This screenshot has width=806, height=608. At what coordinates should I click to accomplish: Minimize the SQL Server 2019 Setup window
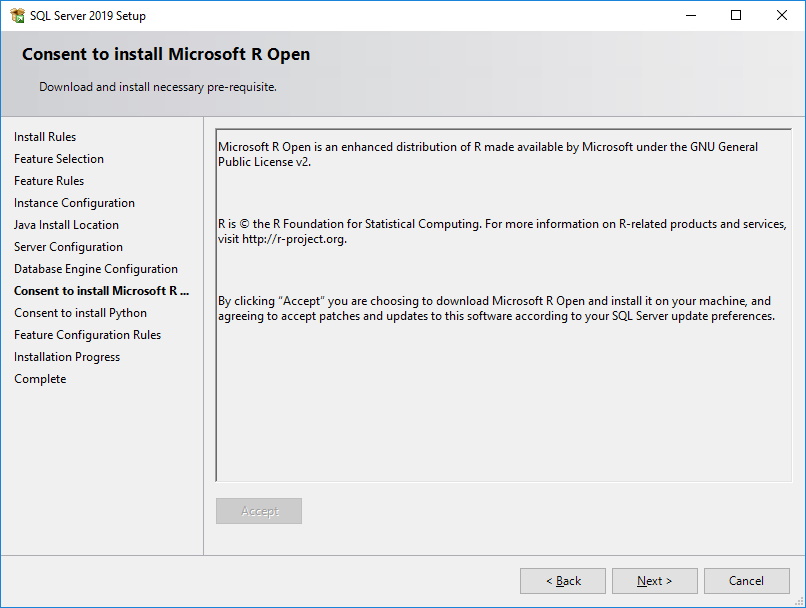[691, 15]
